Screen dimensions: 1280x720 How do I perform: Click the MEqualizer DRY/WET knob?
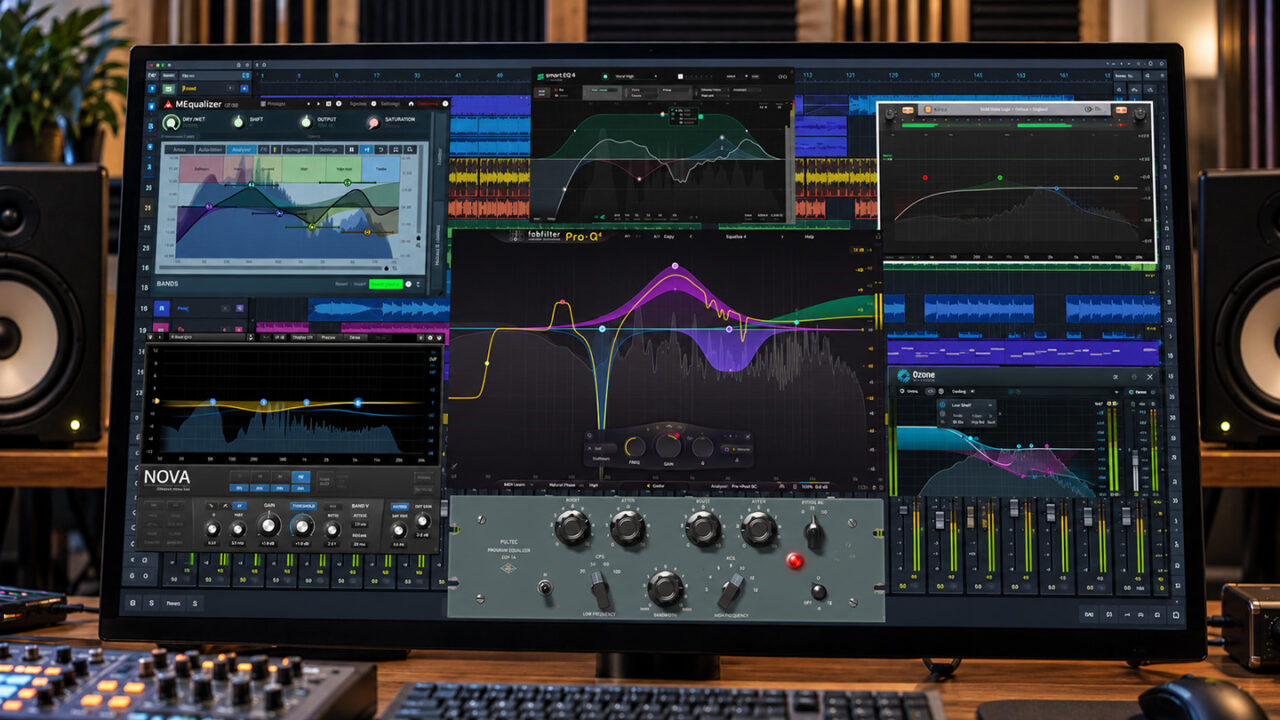coord(171,123)
